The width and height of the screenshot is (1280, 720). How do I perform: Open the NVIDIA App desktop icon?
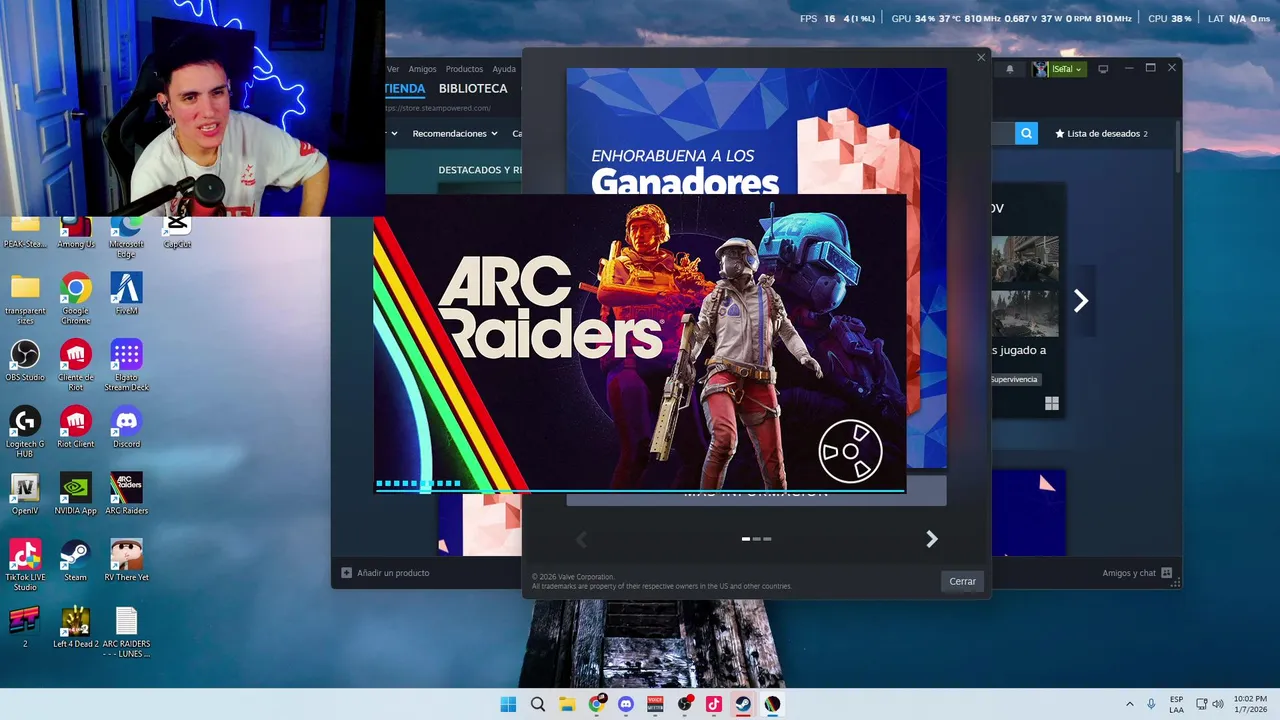coord(75,493)
